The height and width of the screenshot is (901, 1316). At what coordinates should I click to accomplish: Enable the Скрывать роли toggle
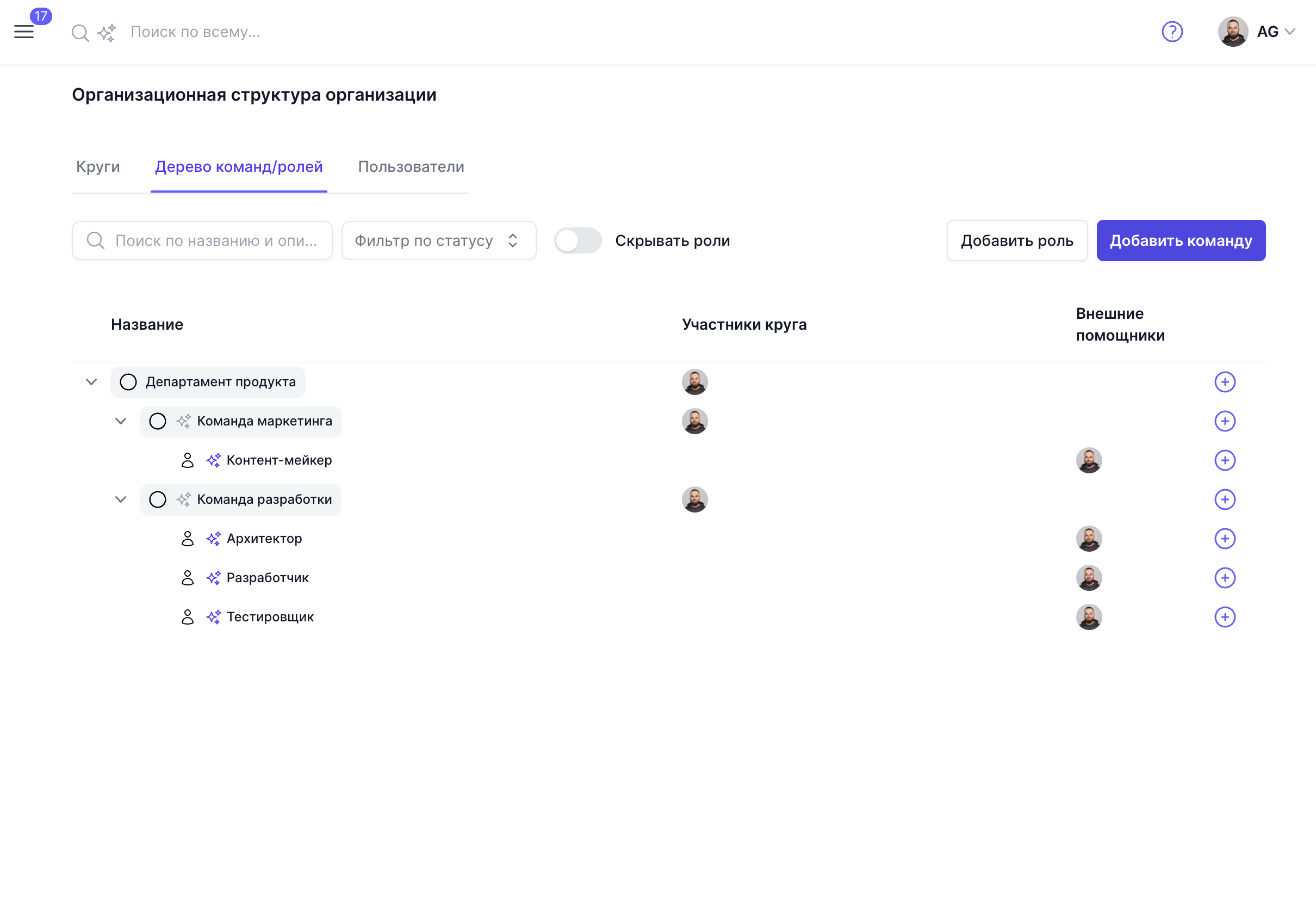pos(578,240)
